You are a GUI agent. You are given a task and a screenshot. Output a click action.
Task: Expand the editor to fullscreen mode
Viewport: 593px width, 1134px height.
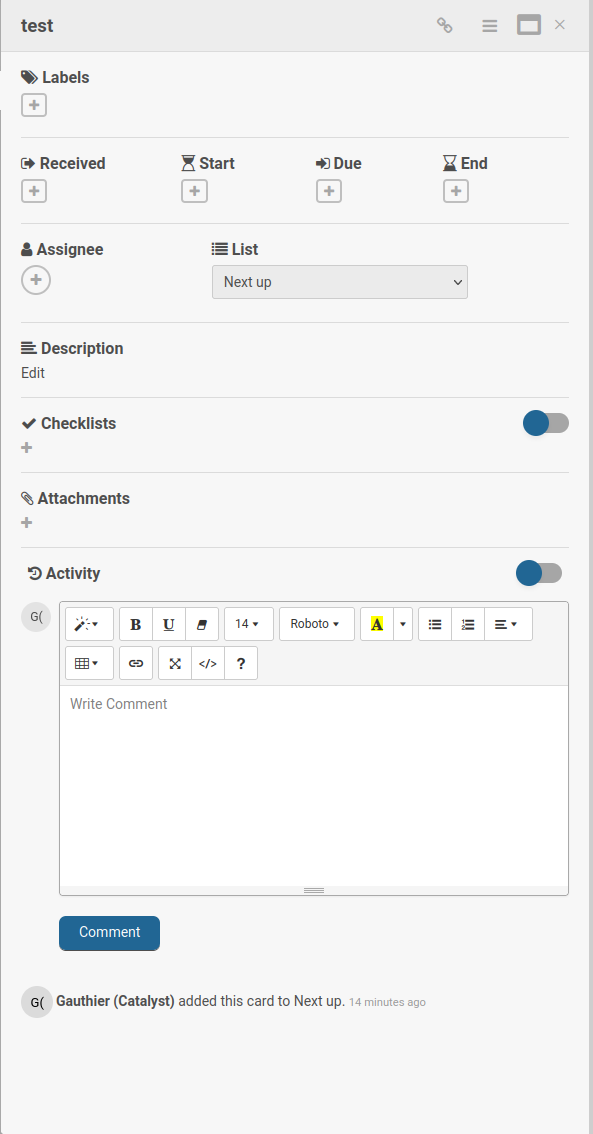click(174, 662)
